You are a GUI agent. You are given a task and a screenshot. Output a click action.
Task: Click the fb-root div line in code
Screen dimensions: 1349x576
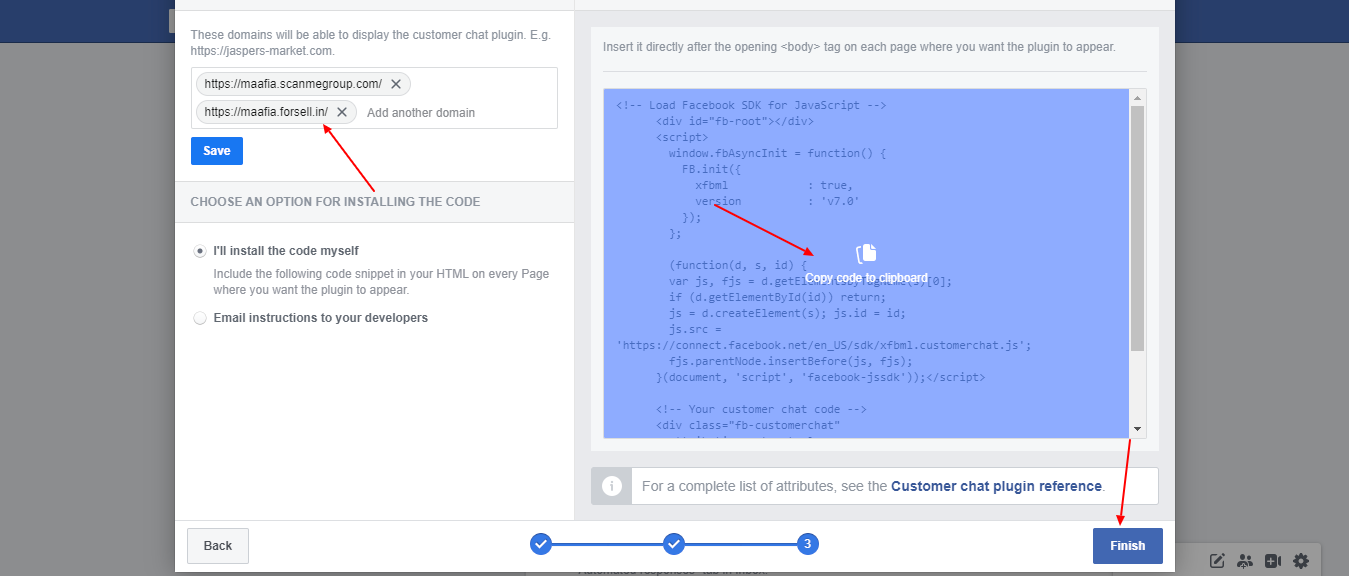pos(735,121)
